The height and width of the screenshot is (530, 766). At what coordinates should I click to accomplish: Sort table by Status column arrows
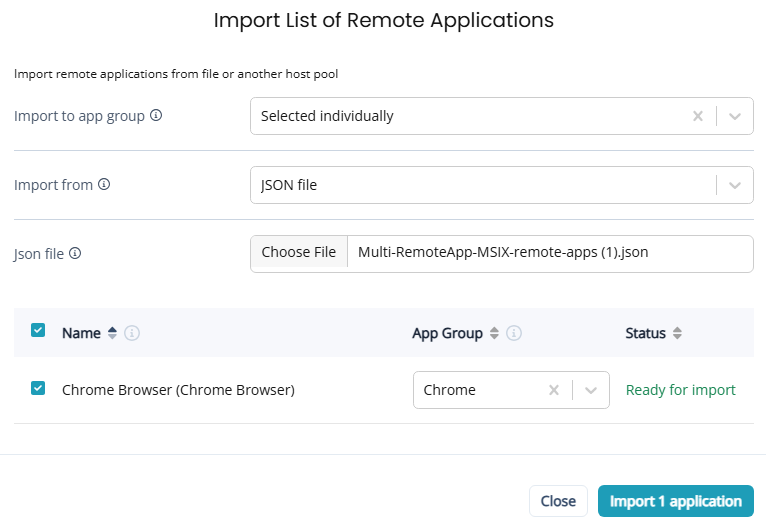tap(677, 333)
